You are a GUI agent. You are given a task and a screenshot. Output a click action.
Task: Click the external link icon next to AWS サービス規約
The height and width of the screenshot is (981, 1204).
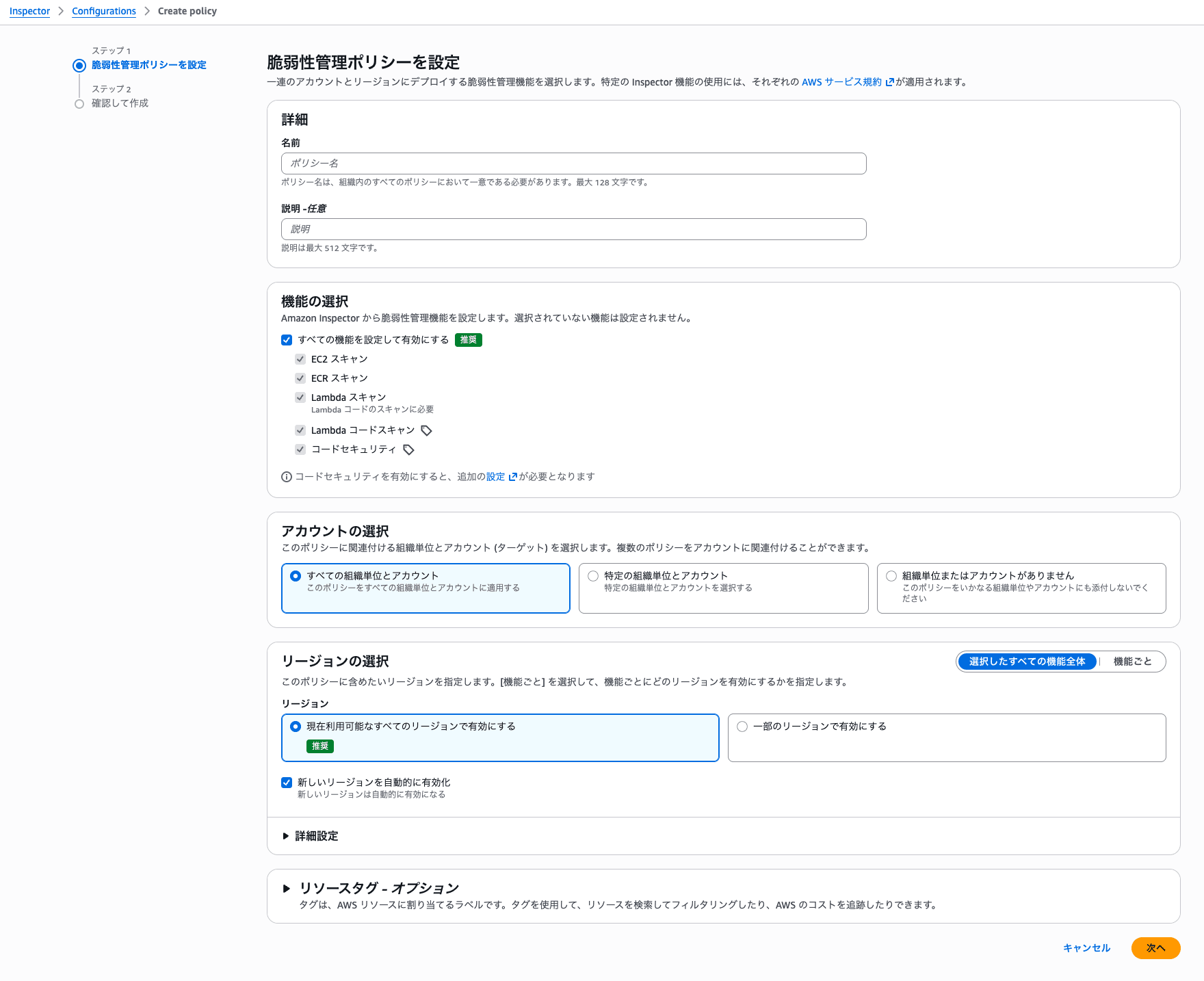[890, 82]
